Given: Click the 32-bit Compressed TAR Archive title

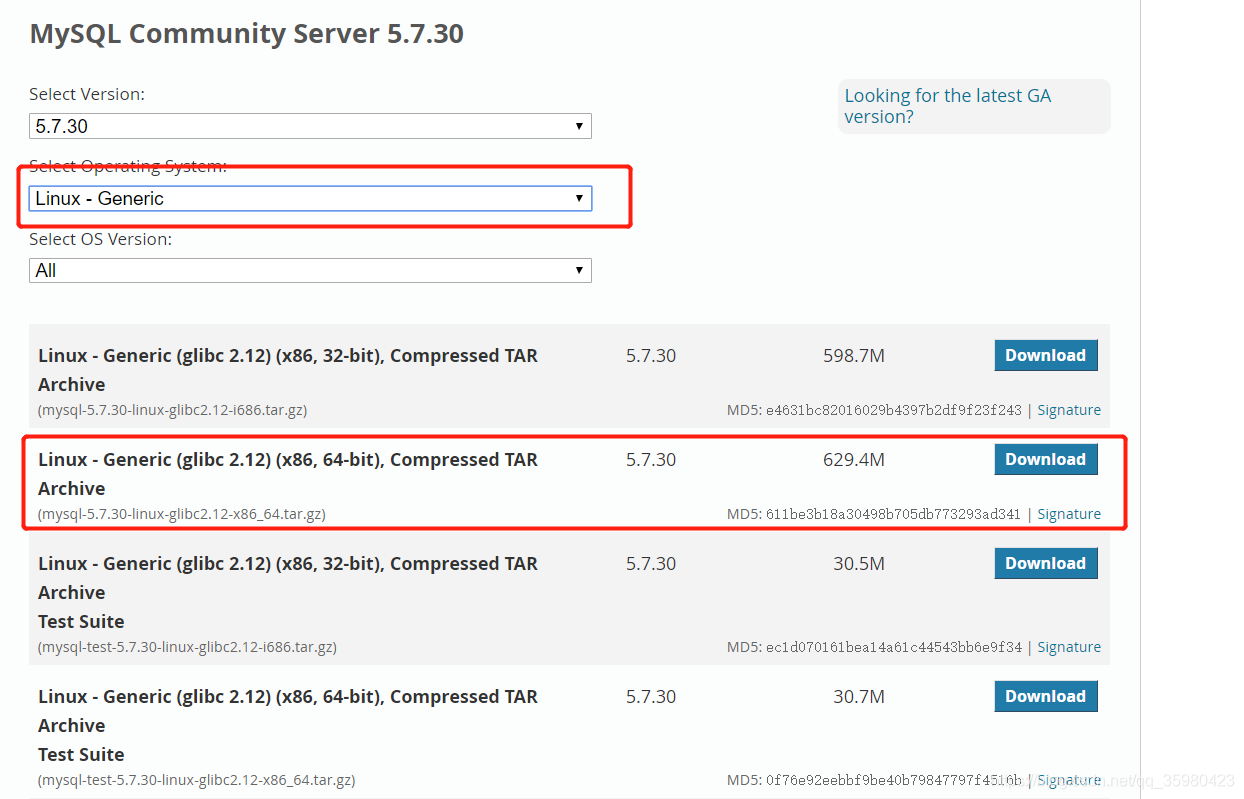Looking at the screenshot, I should point(288,370).
